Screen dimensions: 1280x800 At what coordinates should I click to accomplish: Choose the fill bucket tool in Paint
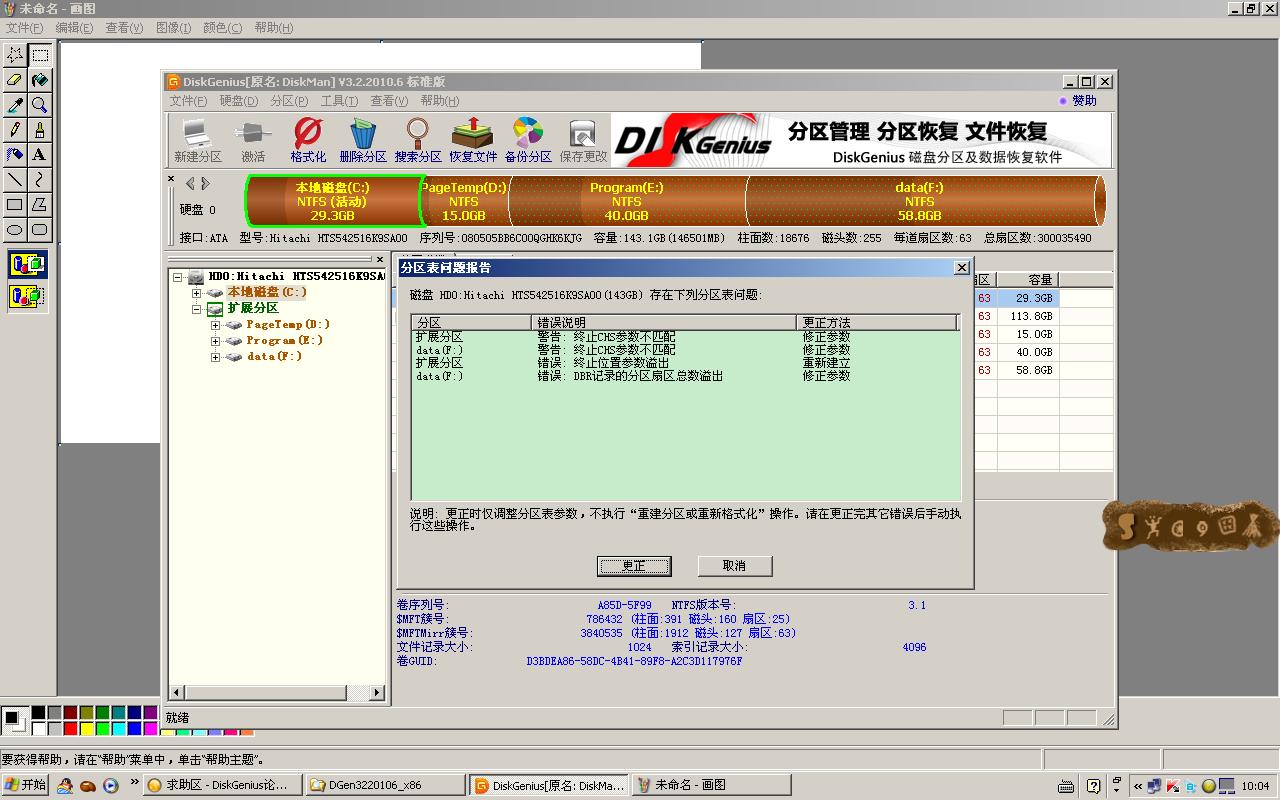click(x=40, y=80)
